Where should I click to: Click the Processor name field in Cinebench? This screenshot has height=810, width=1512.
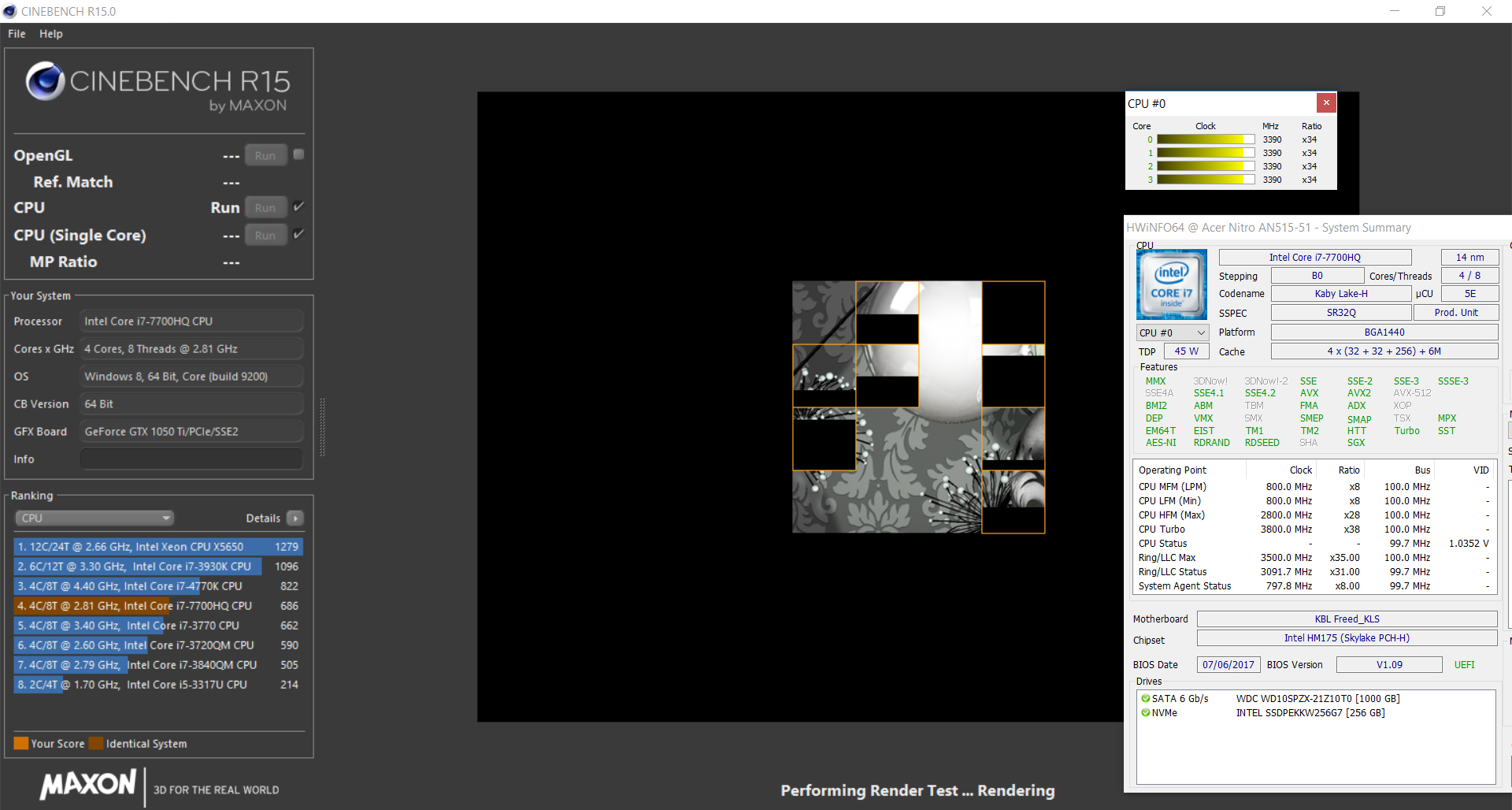click(191, 321)
